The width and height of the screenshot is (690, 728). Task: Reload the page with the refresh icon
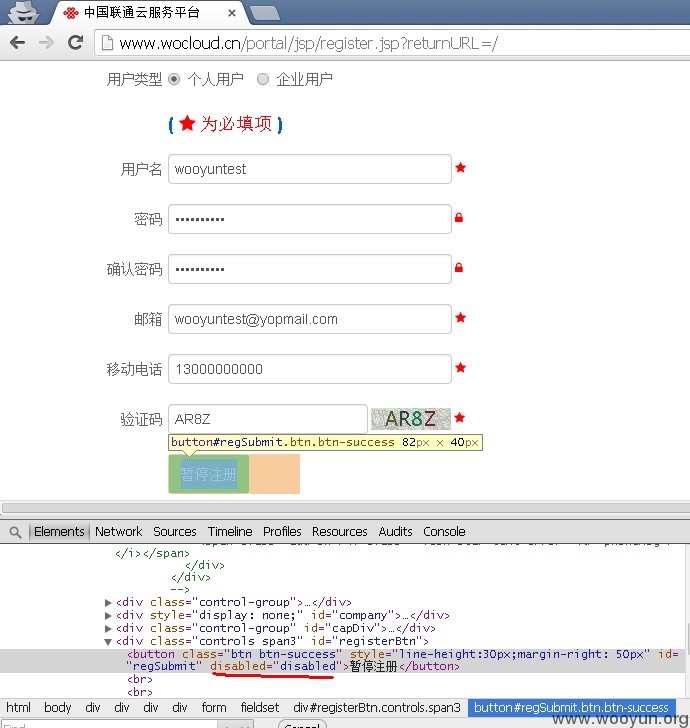75,43
